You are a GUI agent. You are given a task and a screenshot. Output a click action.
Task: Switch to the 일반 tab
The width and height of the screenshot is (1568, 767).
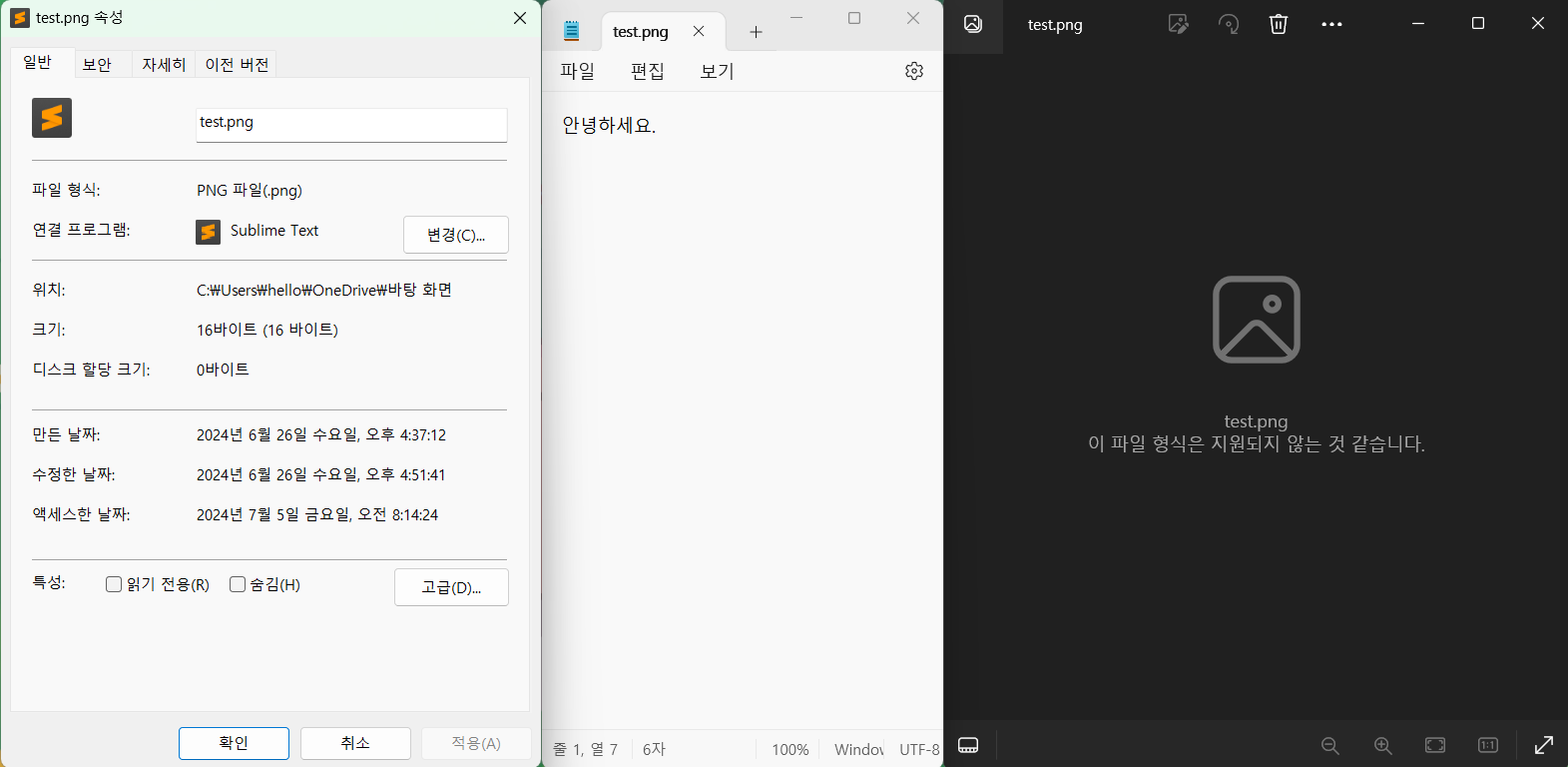pos(38,62)
